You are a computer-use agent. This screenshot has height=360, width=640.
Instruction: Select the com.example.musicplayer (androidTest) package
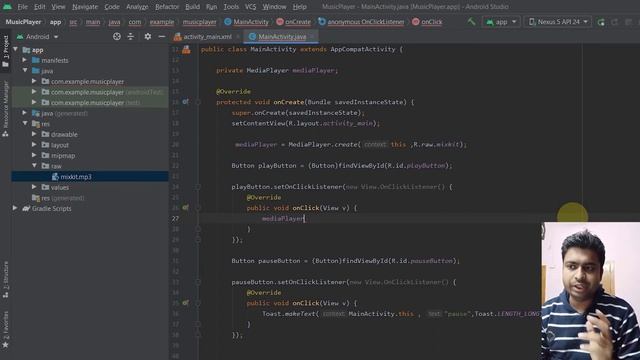pyautogui.click(x=90, y=92)
